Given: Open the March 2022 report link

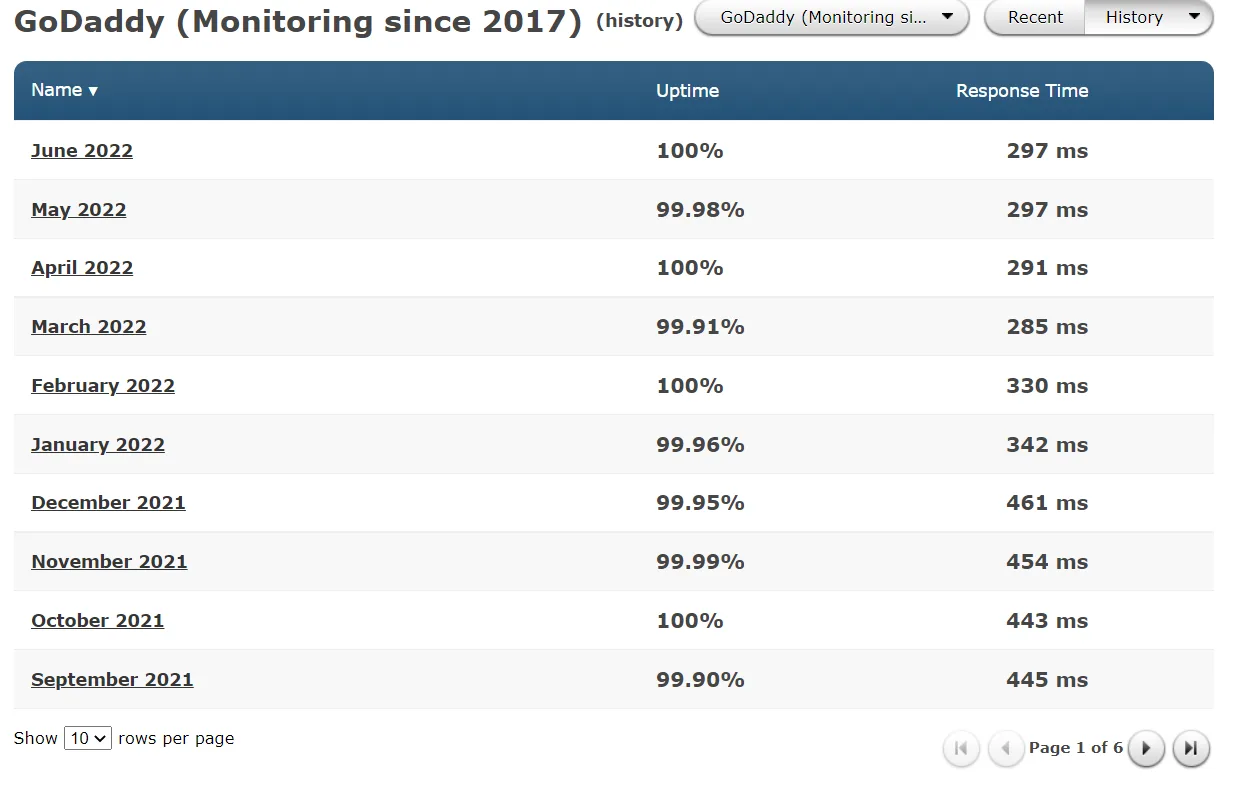Looking at the screenshot, I should pyautogui.click(x=89, y=327).
